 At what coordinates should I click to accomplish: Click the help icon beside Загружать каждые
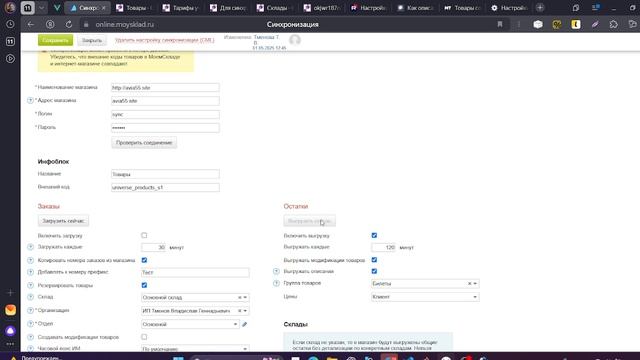point(31,247)
